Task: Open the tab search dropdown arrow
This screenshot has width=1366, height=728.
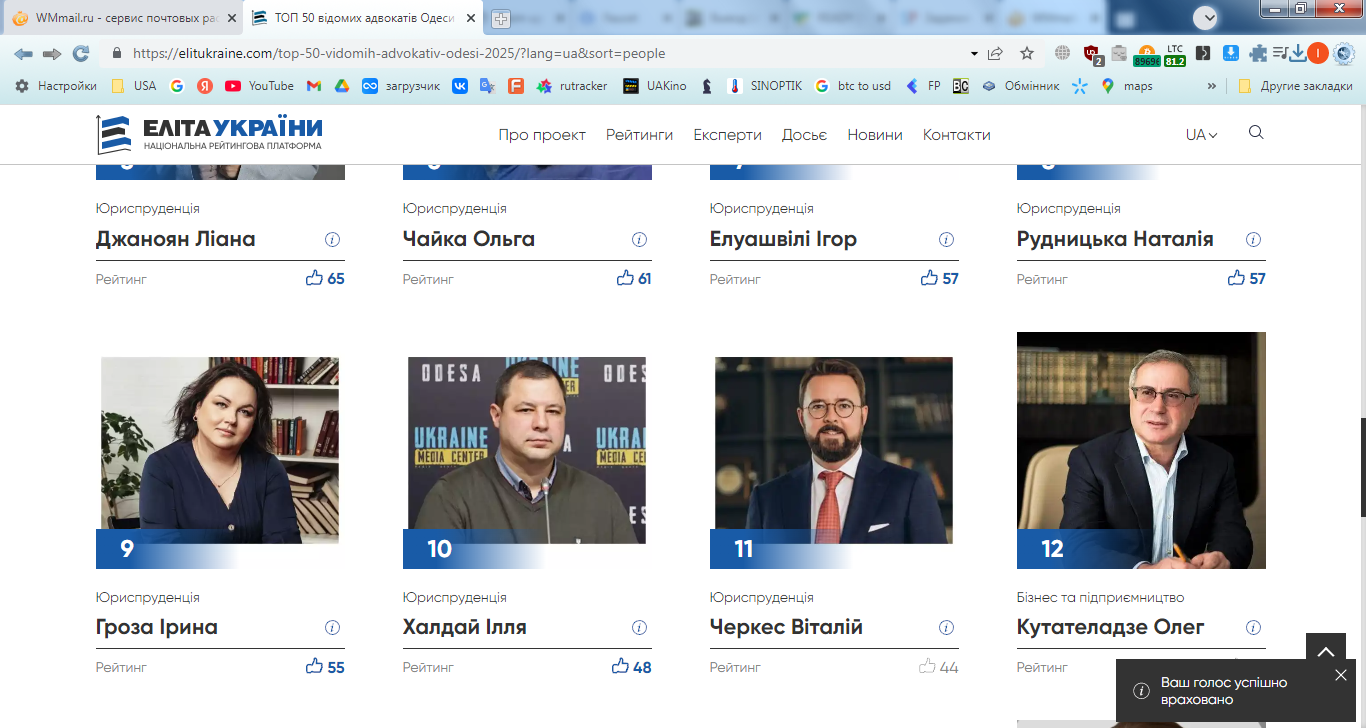Action: pos(1205,17)
